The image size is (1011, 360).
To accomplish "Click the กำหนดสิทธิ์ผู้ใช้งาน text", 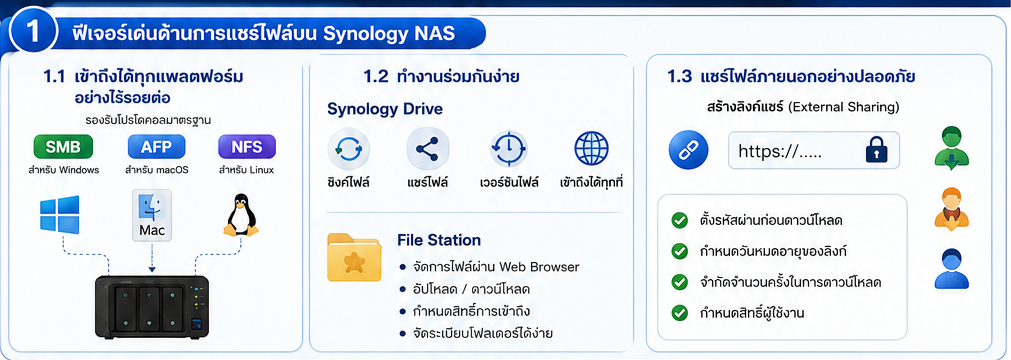I will (x=752, y=313).
